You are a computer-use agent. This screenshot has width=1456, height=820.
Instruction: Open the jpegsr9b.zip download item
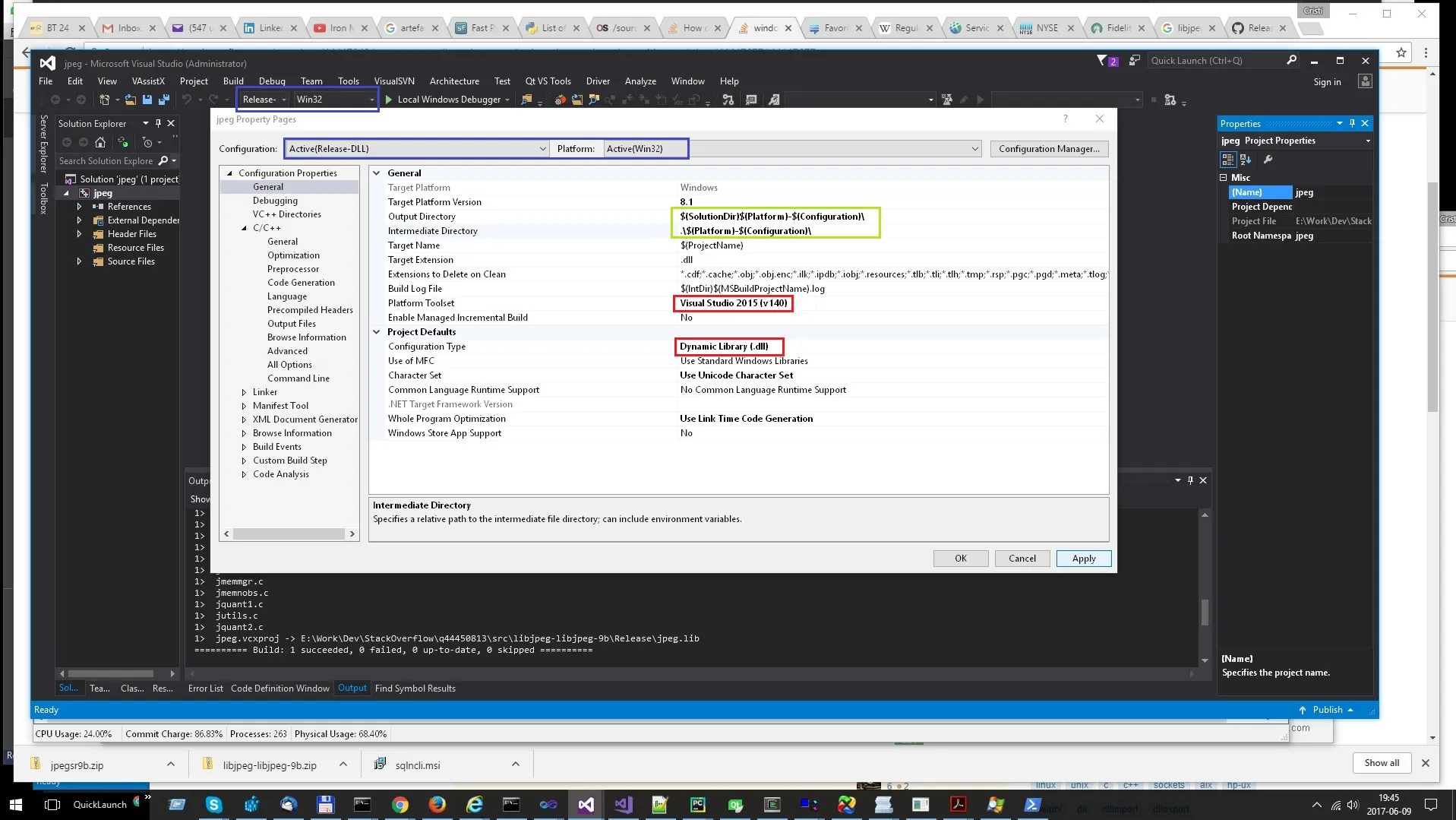coord(77,765)
